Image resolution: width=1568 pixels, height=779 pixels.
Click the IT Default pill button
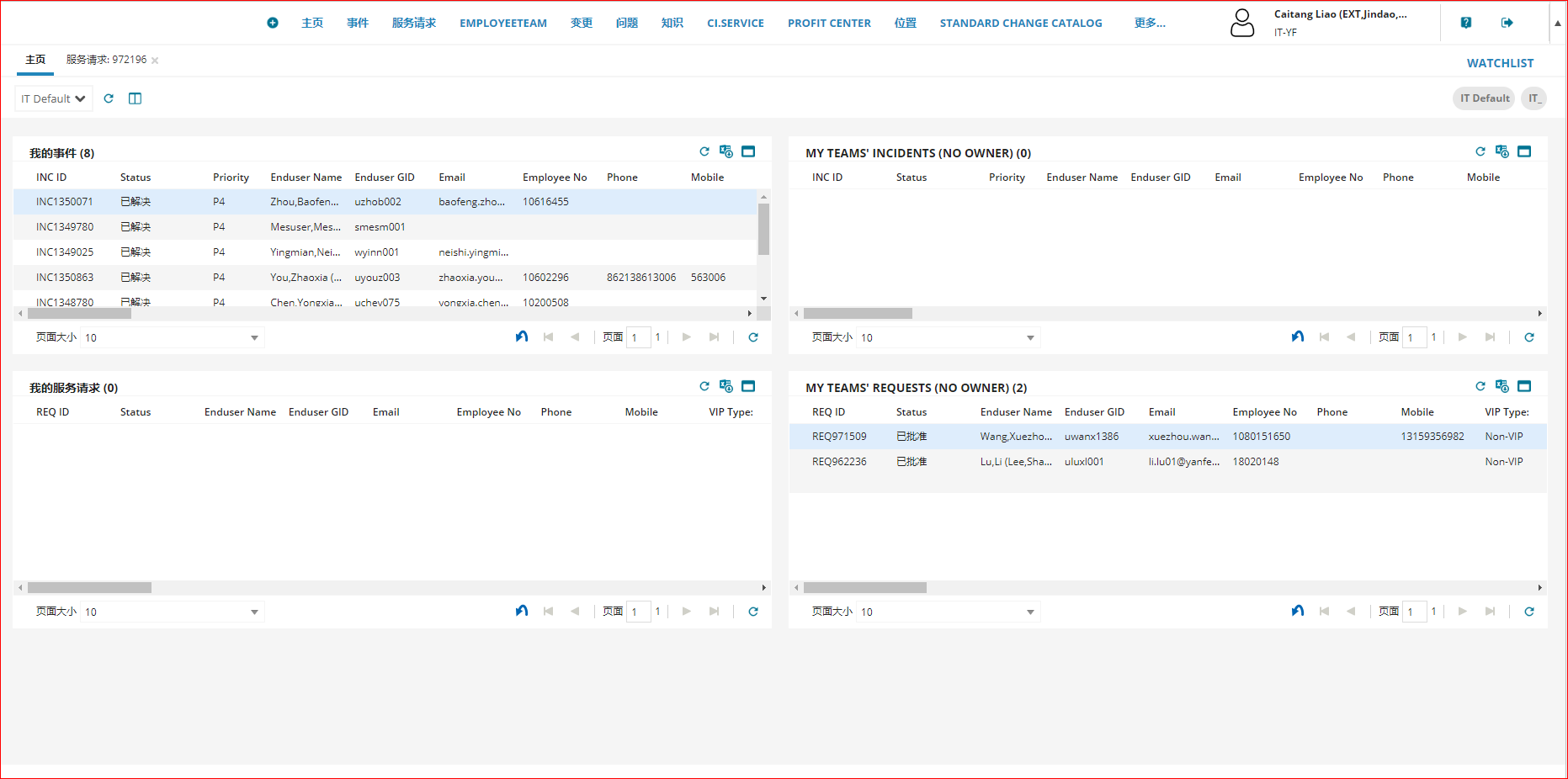pyautogui.click(x=1484, y=98)
